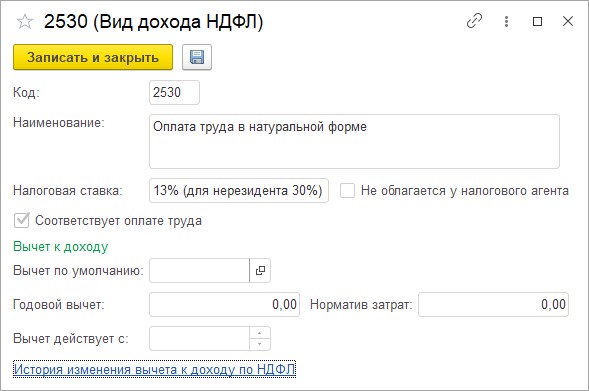This screenshot has height=391, width=589.
Task: Click the 'Годовой вычет' amount field
Action: [x=224, y=305]
